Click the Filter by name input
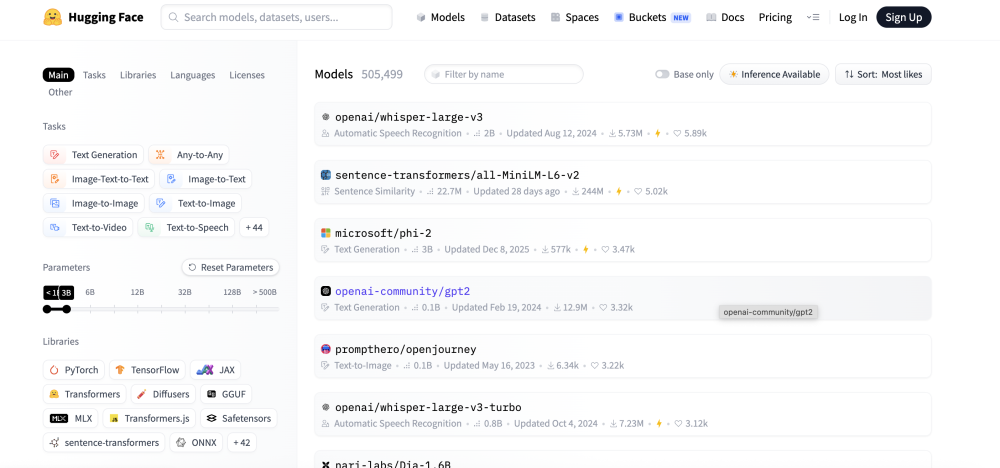This screenshot has height=468, width=1000. [x=503, y=74]
